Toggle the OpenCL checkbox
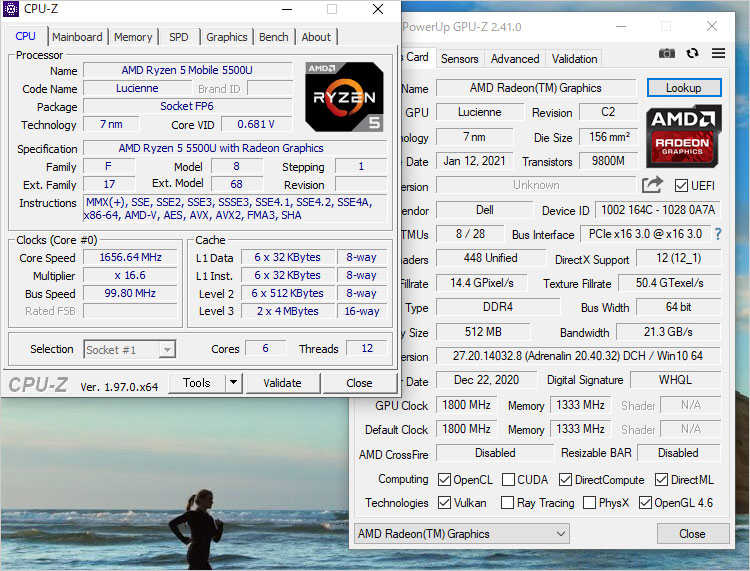The height and width of the screenshot is (571, 750). coord(444,480)
